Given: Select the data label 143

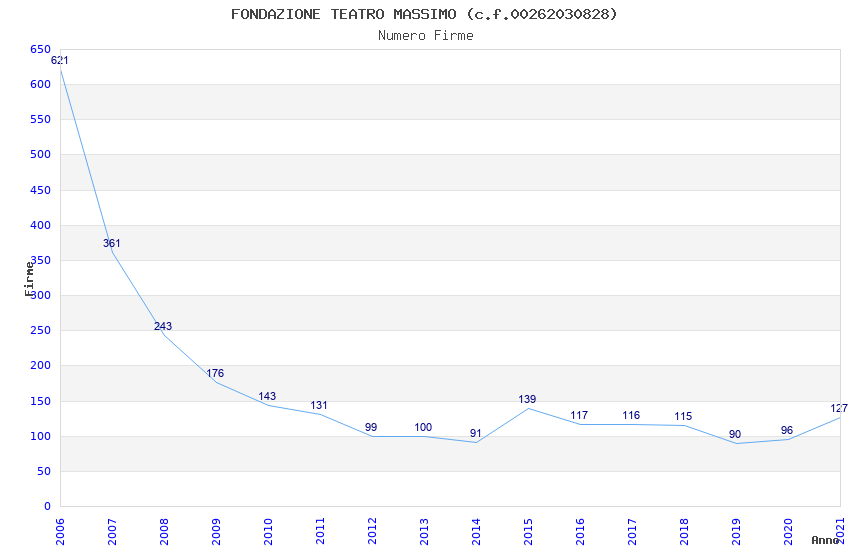Looking at the screenshot, I should [x=267, y=397].
